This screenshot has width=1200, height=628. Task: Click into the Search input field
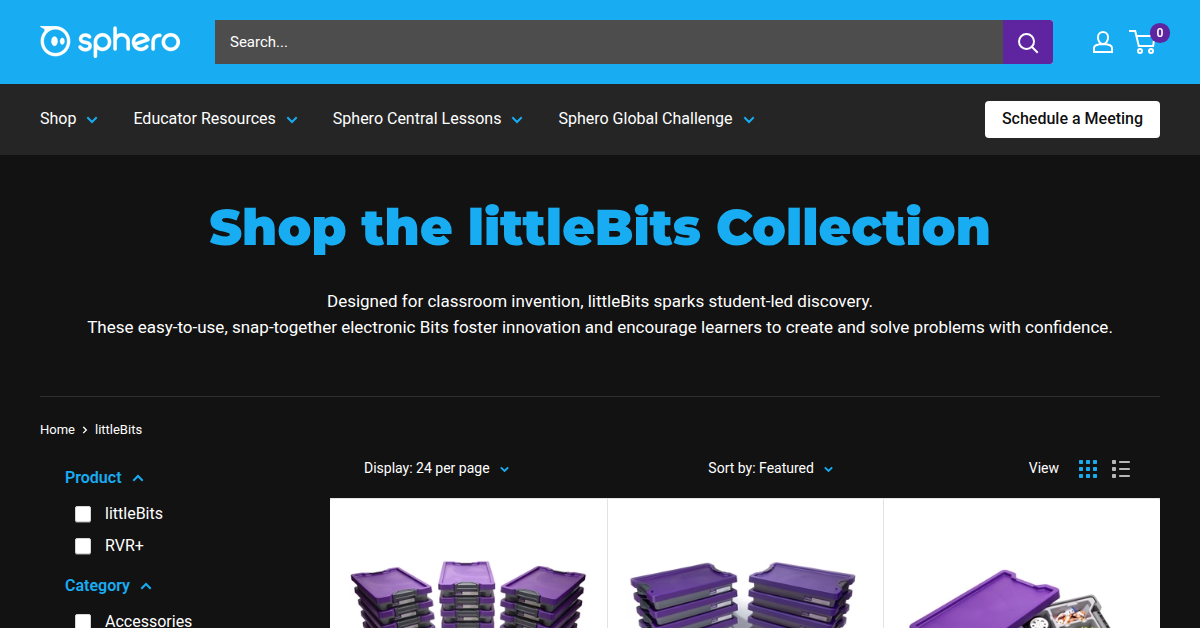click(x=609, y=42)
